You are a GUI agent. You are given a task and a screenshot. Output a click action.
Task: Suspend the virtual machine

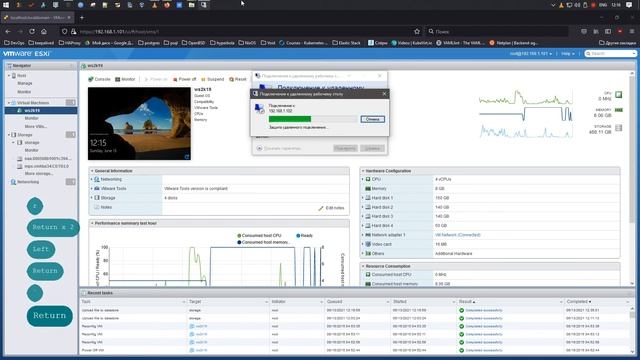pyautogui.click(x=212, y=79)
